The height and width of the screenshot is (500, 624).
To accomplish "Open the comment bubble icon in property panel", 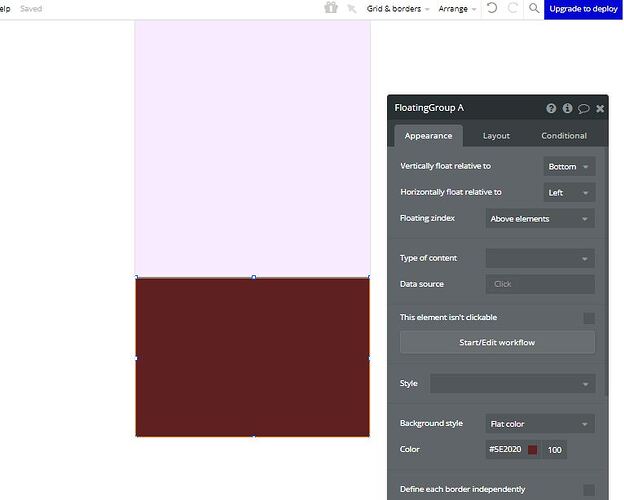I will [x=583, y=108].
